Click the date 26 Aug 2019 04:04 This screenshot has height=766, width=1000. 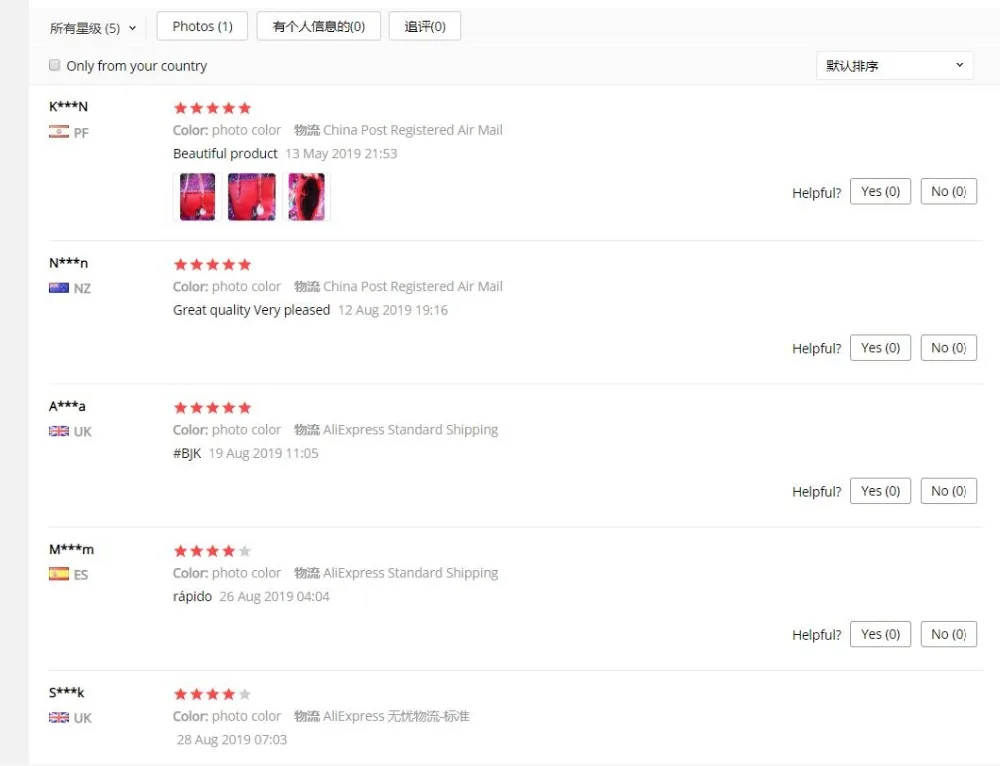(x=274, y=596)
